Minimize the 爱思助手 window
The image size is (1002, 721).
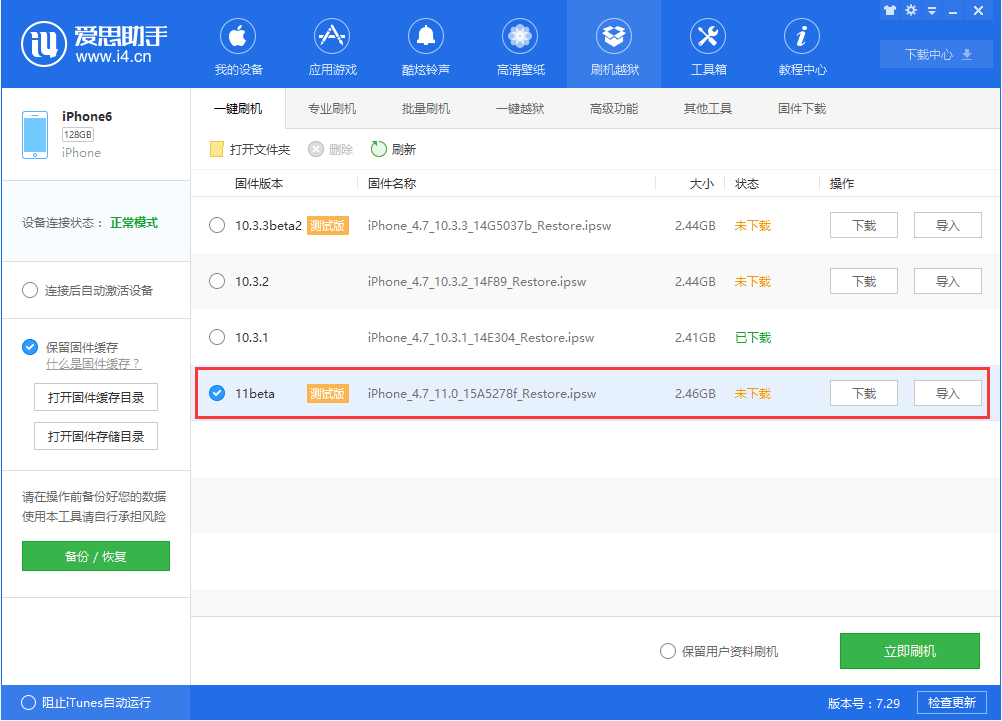(x=953, y=12)
